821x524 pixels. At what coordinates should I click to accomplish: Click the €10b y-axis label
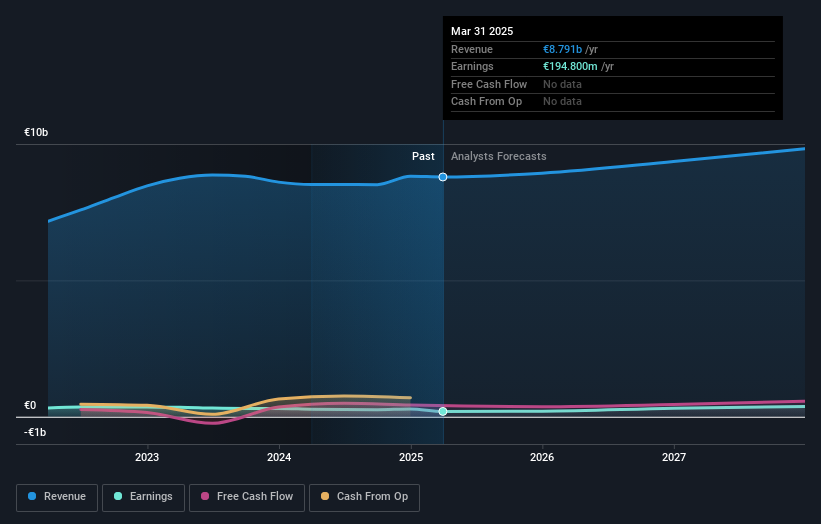36,132
